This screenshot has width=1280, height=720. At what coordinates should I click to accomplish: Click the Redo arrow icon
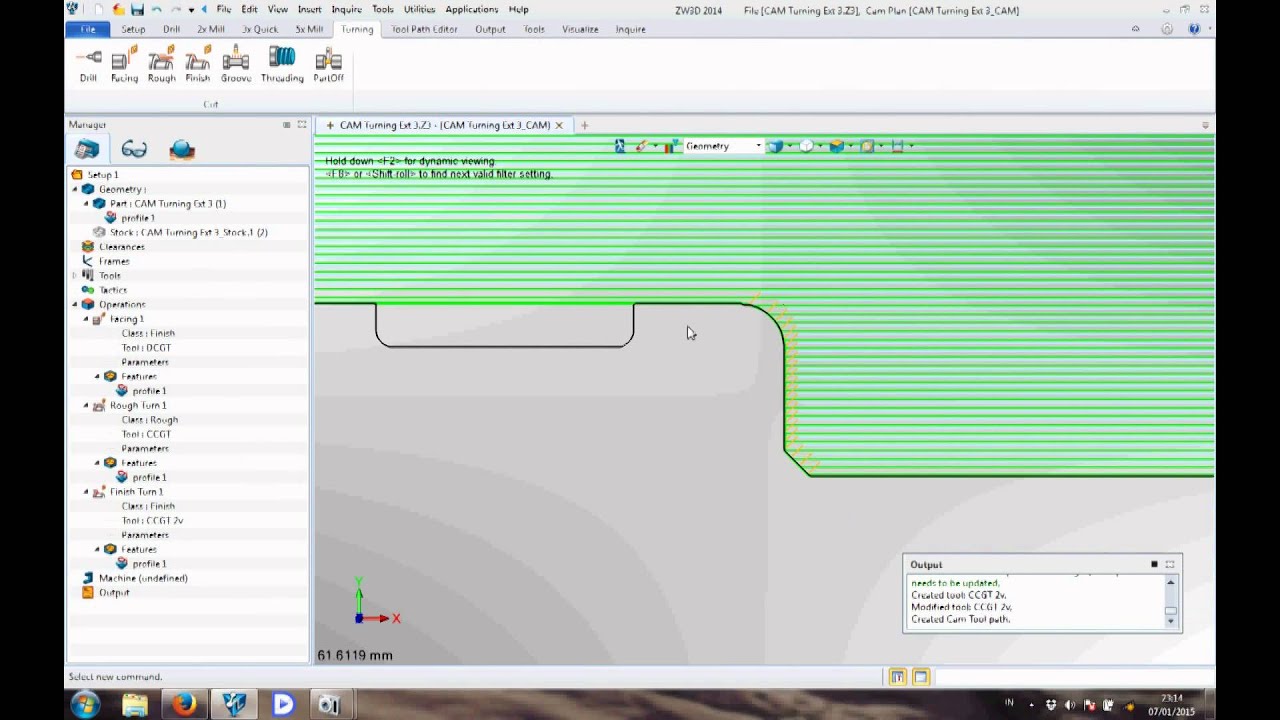click(174, 10)
